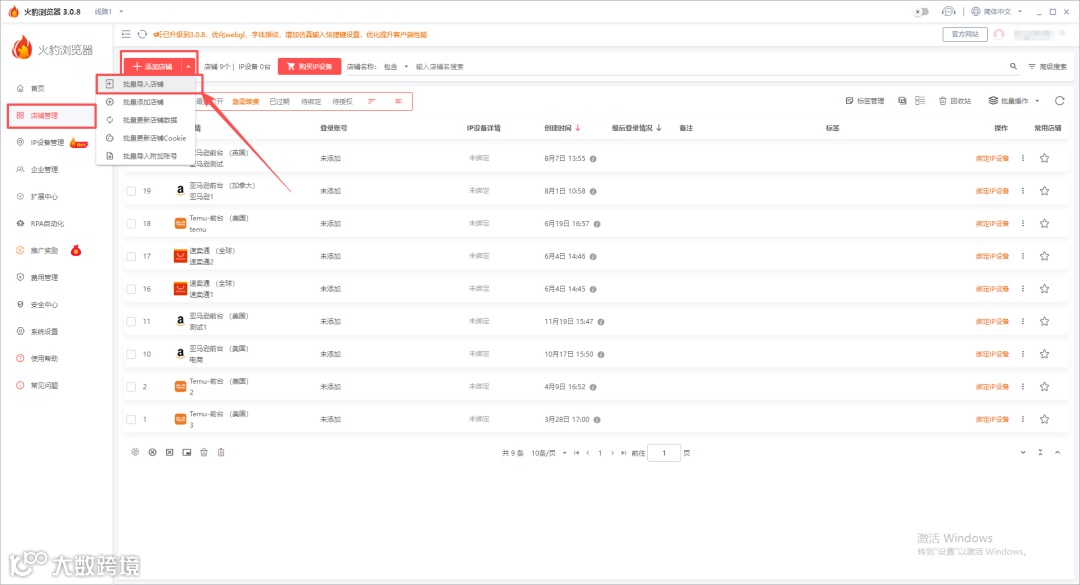This screenshot has width=1080, height=585.
Task: Click the AliExpress icon of store 17
Action: pos(180,256)
